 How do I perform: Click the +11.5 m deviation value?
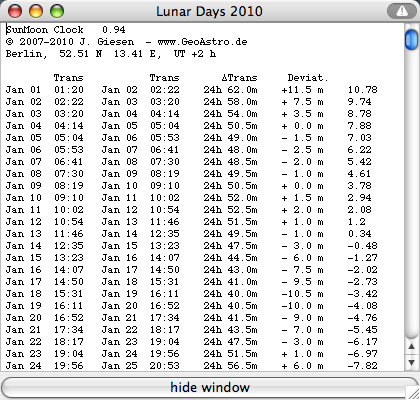click(302, 90)
